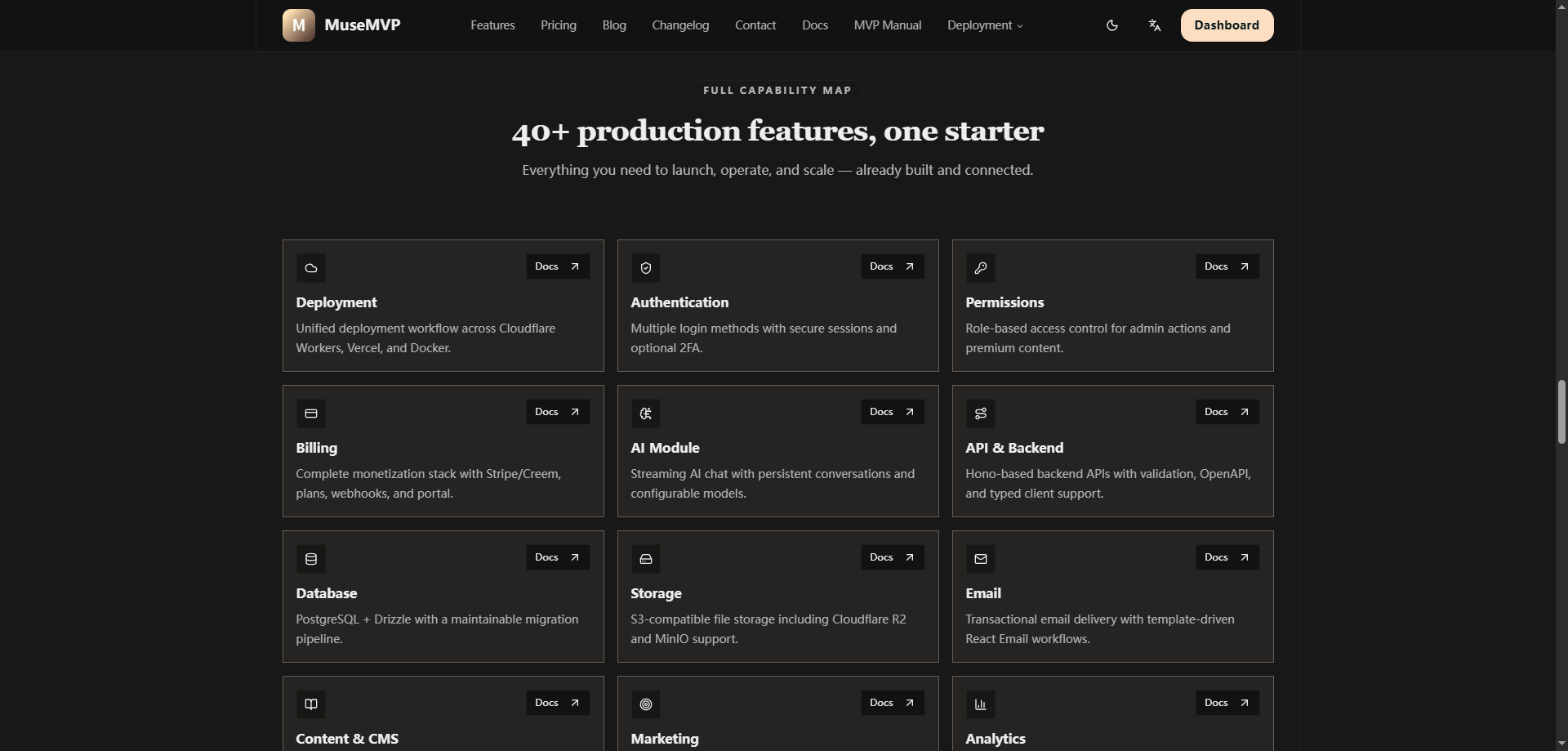Select the Billing card icon
This screenshot has width=1568, height=751.
point(310,413)
